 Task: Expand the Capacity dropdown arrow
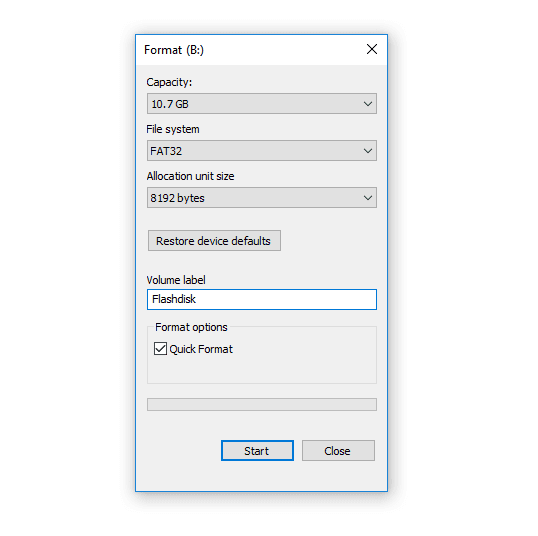[x=368, y=104]
